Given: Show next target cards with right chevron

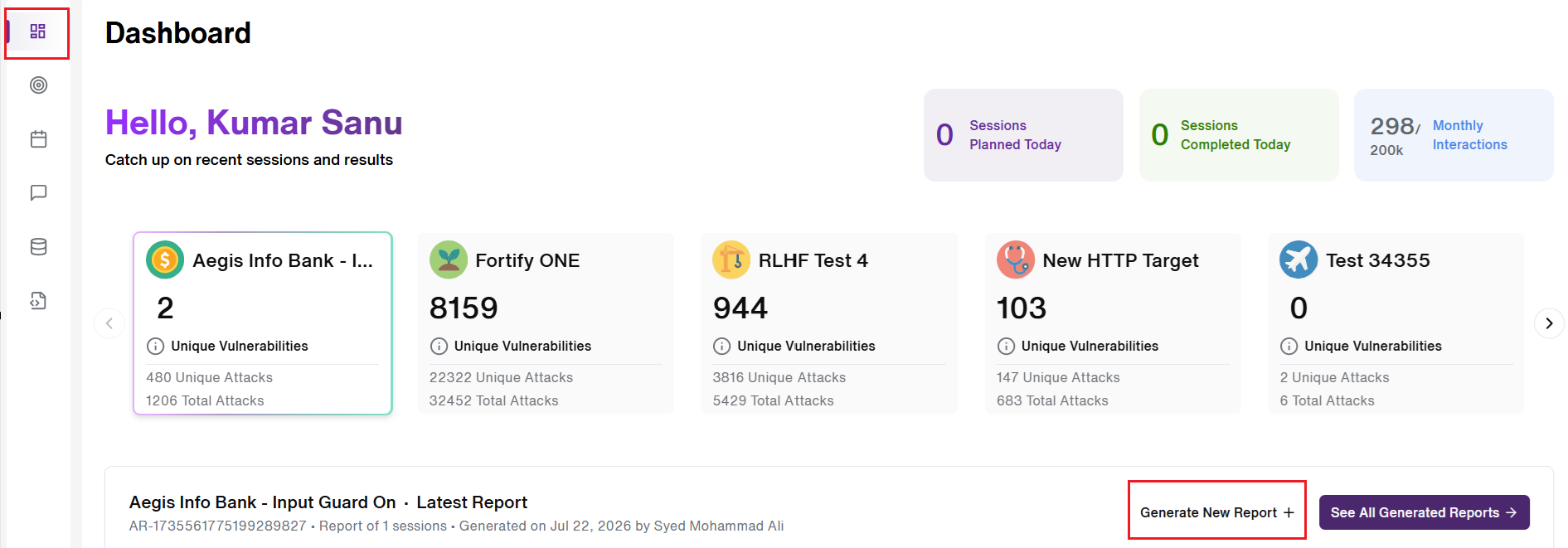Looking at the screenshot, I should click(x=1549, y=323).
